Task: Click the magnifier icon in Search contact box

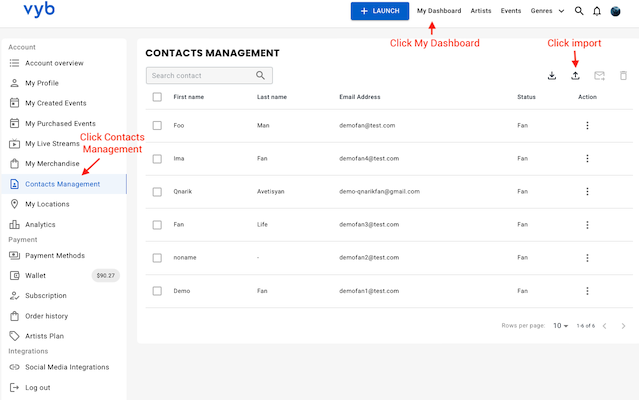Action: click(260, 75)
